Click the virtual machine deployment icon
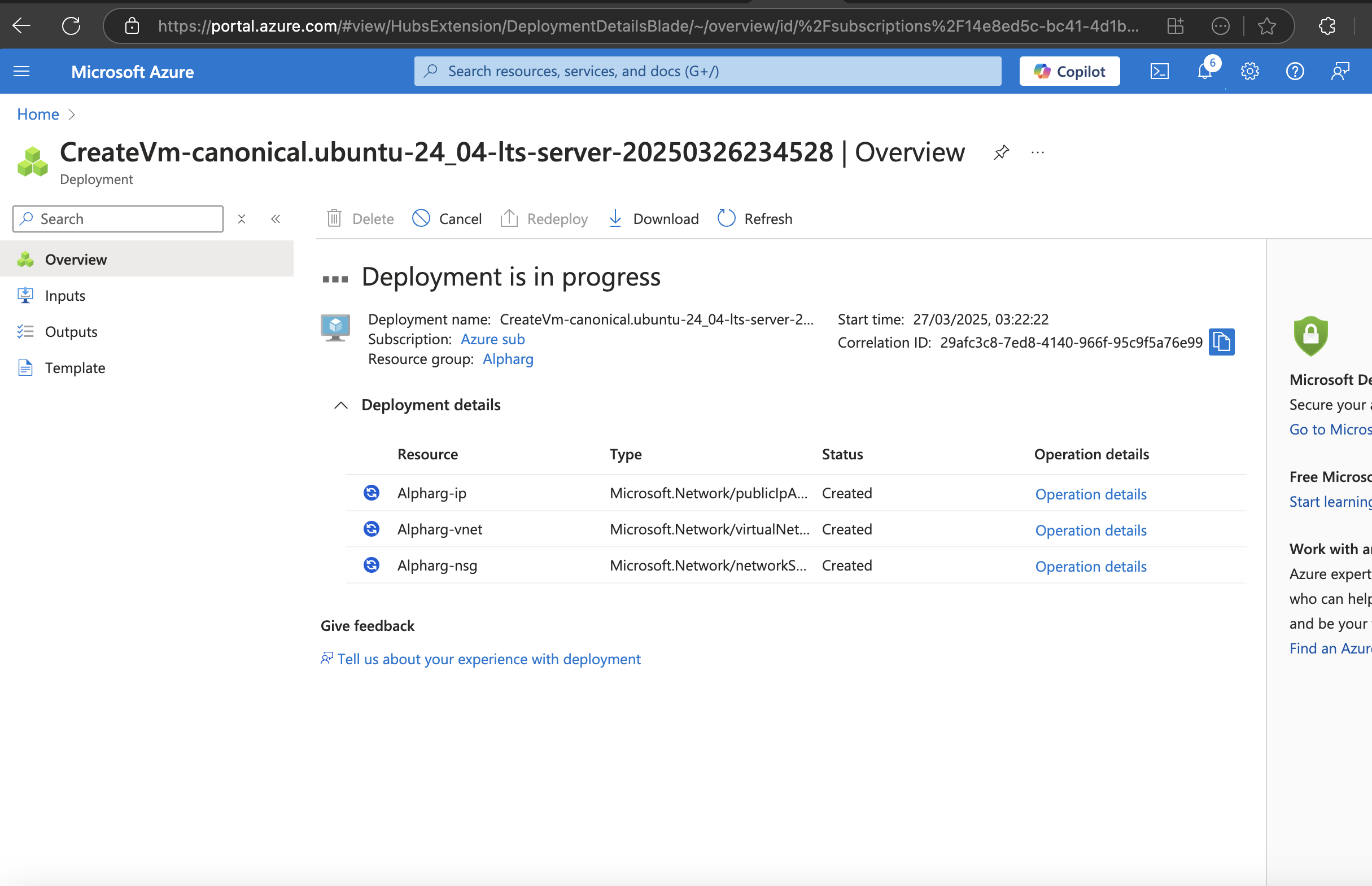The height and width of the screenshot is (886, 1372). coord(335,328)
